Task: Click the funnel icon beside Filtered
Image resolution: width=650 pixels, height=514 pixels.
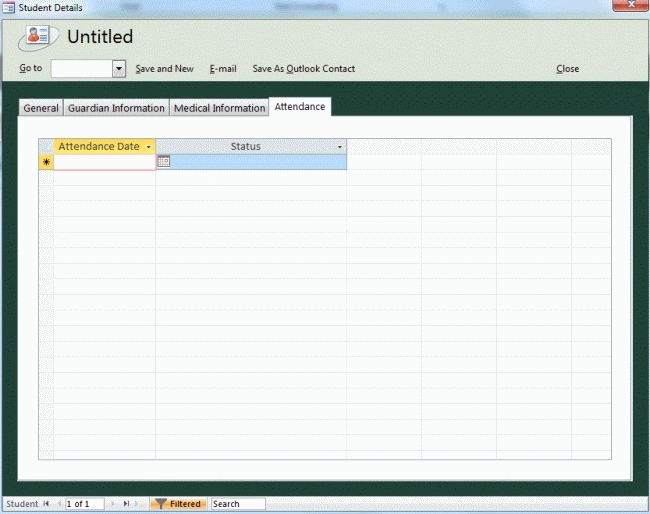Action: [x=160, y=504]
